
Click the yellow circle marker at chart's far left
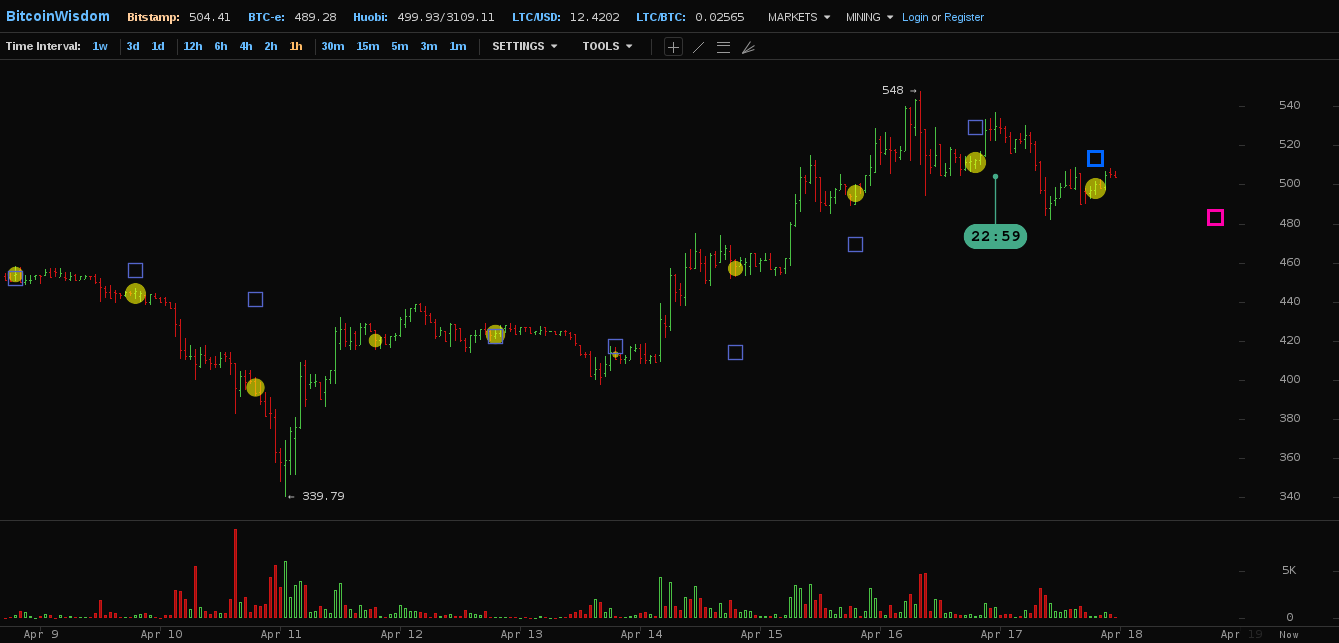15,274
